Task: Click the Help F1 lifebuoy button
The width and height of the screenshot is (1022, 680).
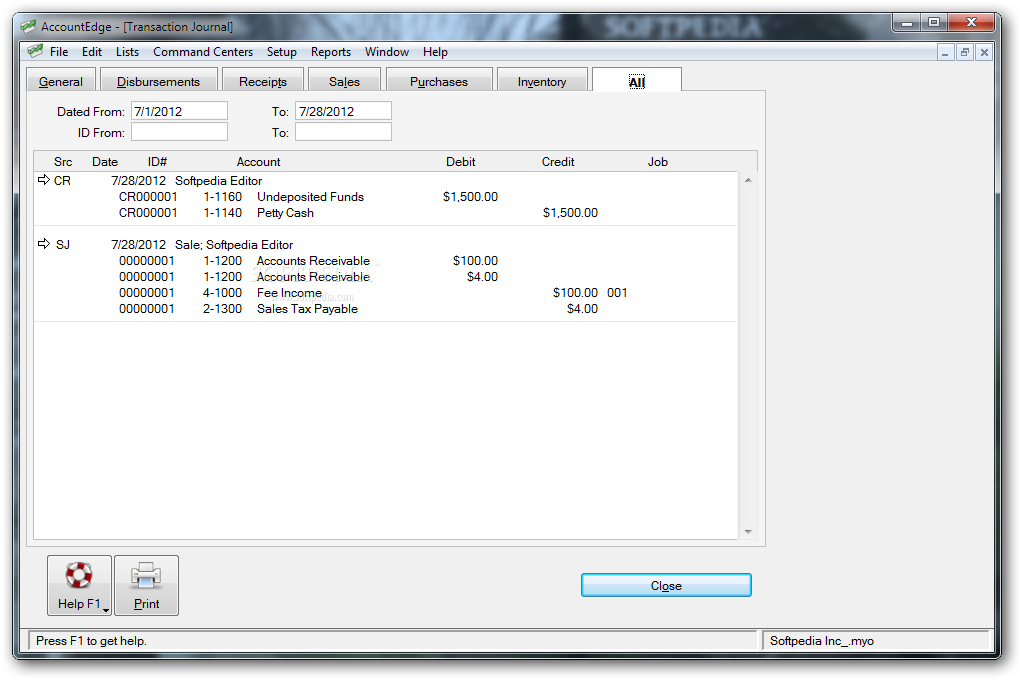Action: 79,585
